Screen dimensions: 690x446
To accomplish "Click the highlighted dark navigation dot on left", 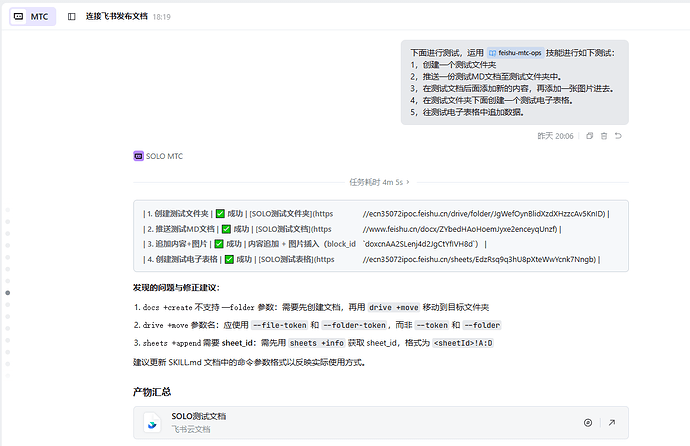I will coord(7,293).
